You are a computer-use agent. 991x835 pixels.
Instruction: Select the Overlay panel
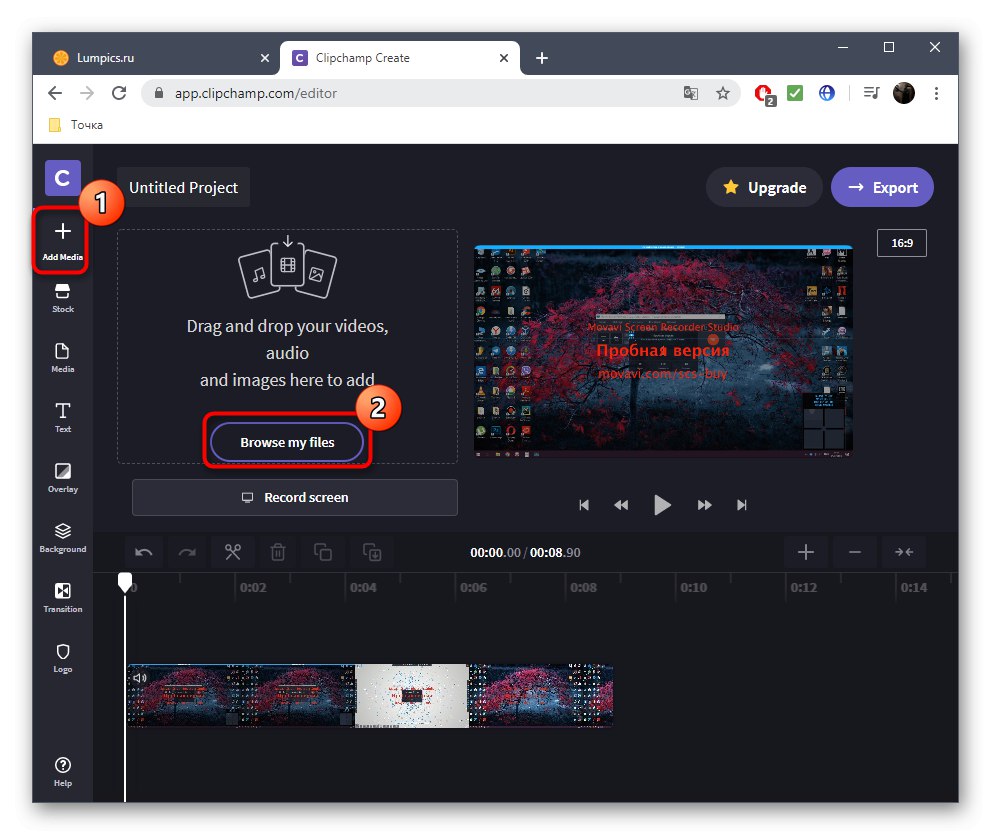62,478
